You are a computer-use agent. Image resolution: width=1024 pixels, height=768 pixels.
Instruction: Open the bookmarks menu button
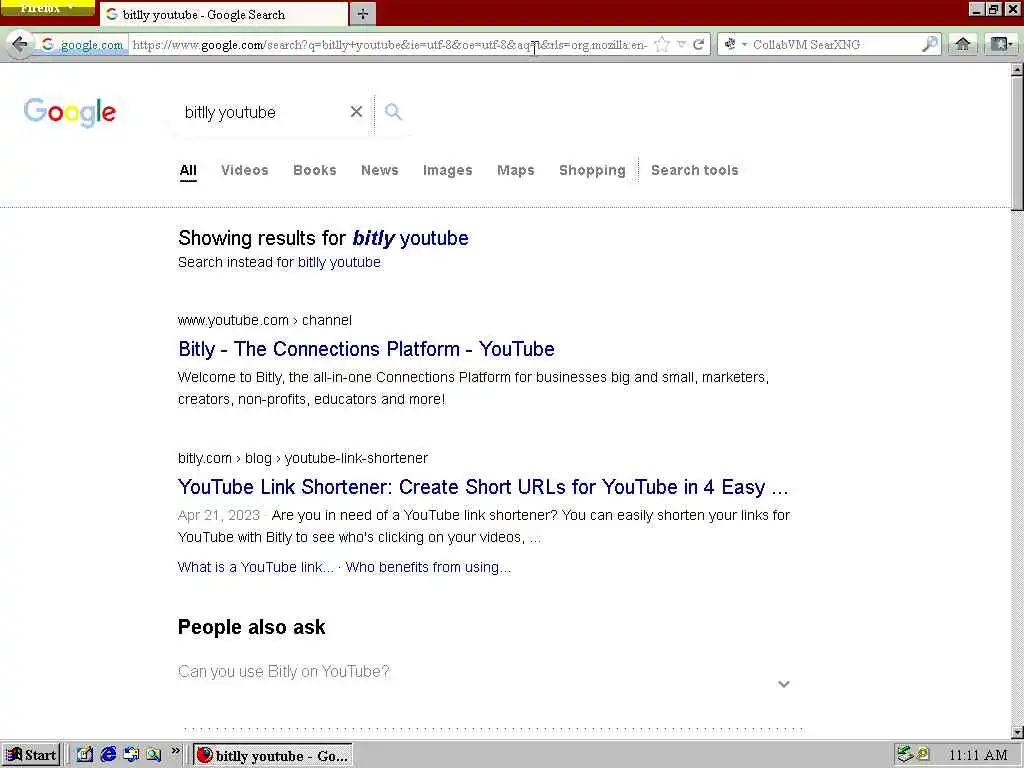pos(1001,44)
